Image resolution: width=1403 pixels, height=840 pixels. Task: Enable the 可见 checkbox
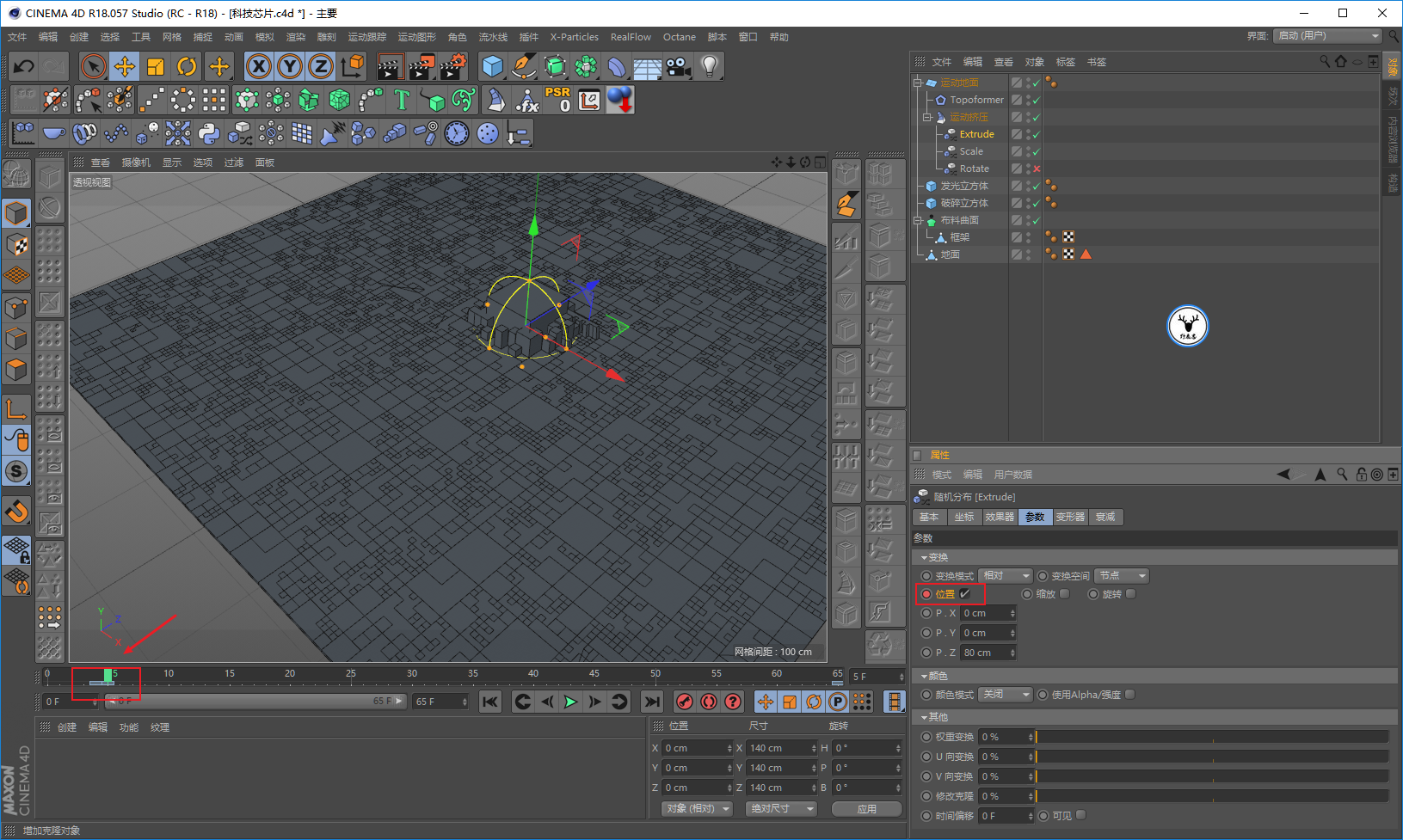tap(1081, 815)
